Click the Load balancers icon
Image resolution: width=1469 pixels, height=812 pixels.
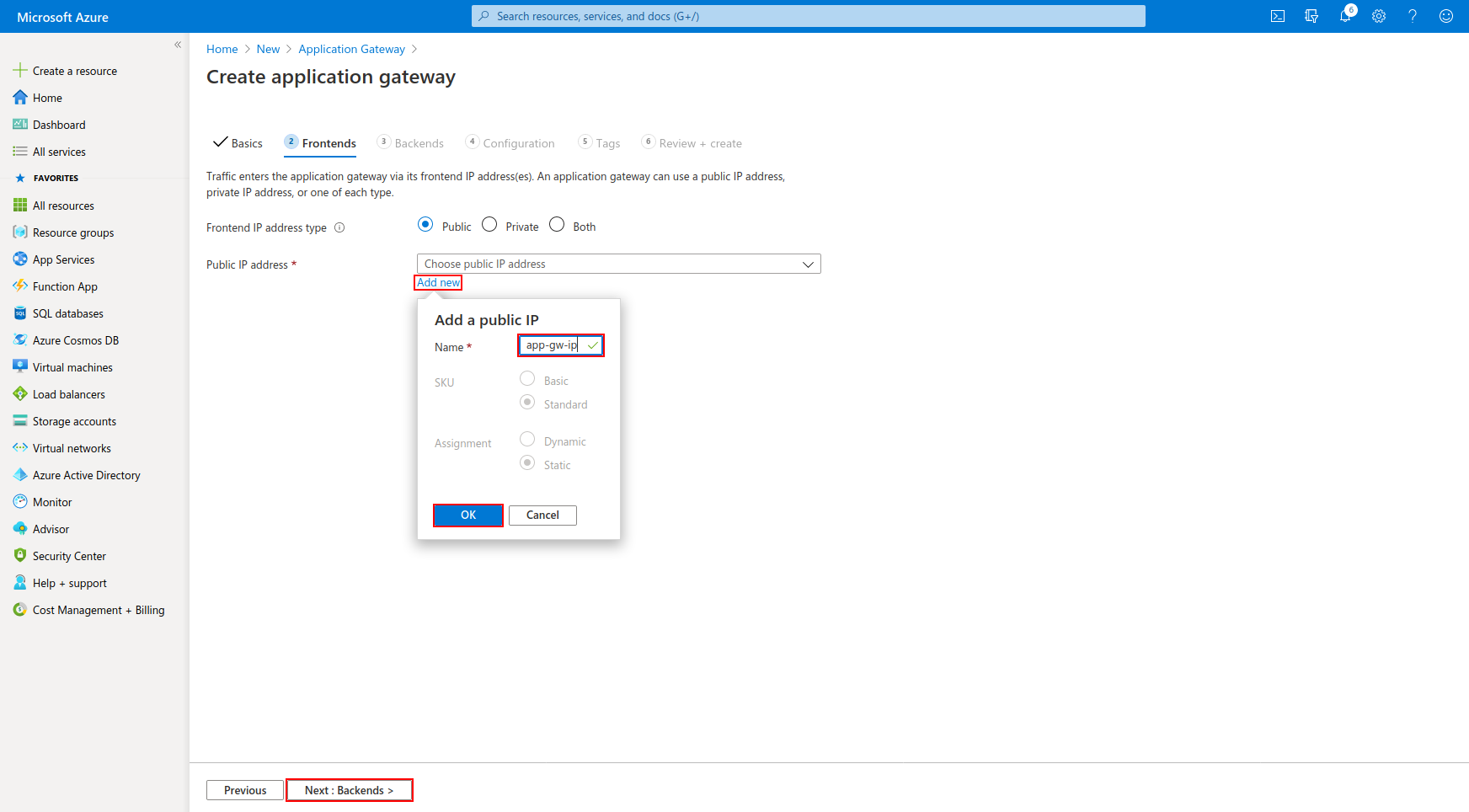20,394
